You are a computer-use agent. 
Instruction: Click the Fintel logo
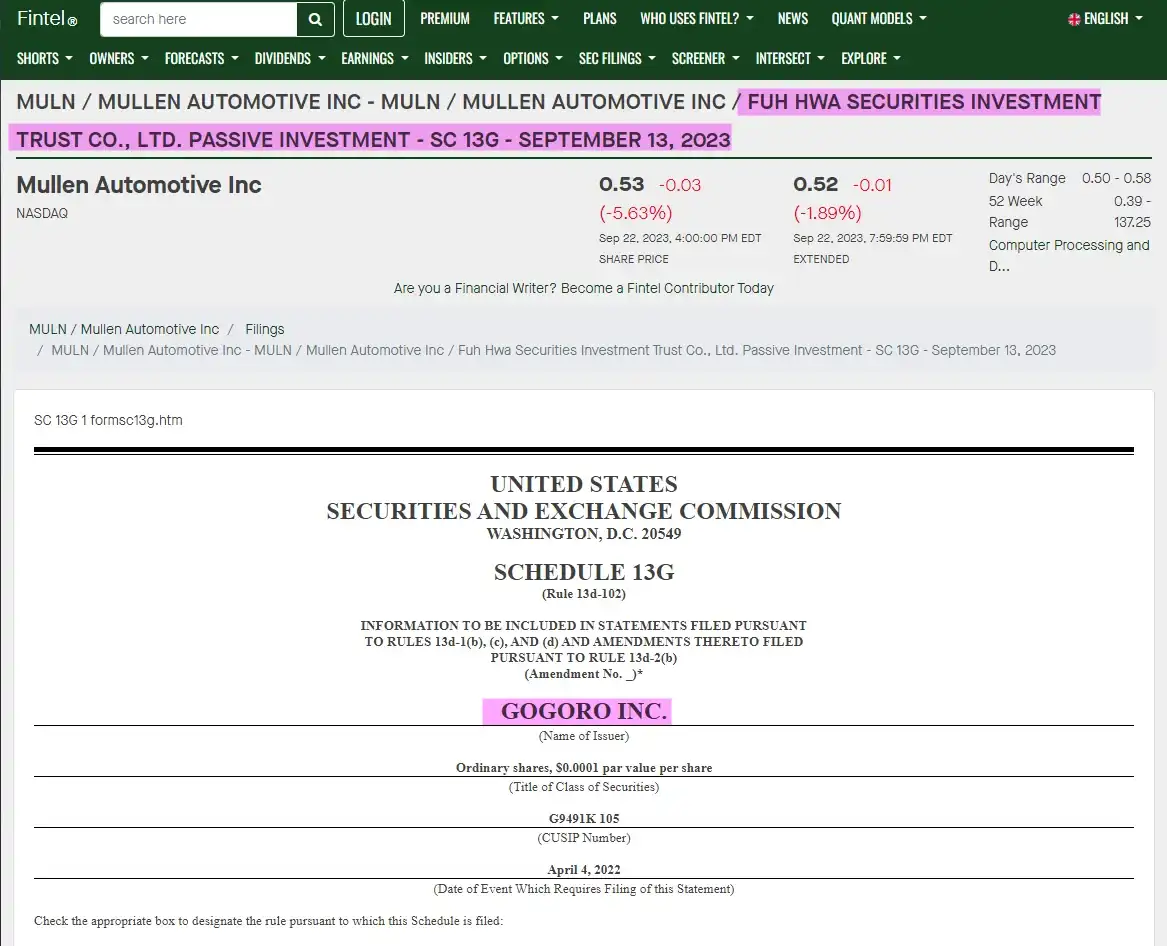(x=46, y=19)
